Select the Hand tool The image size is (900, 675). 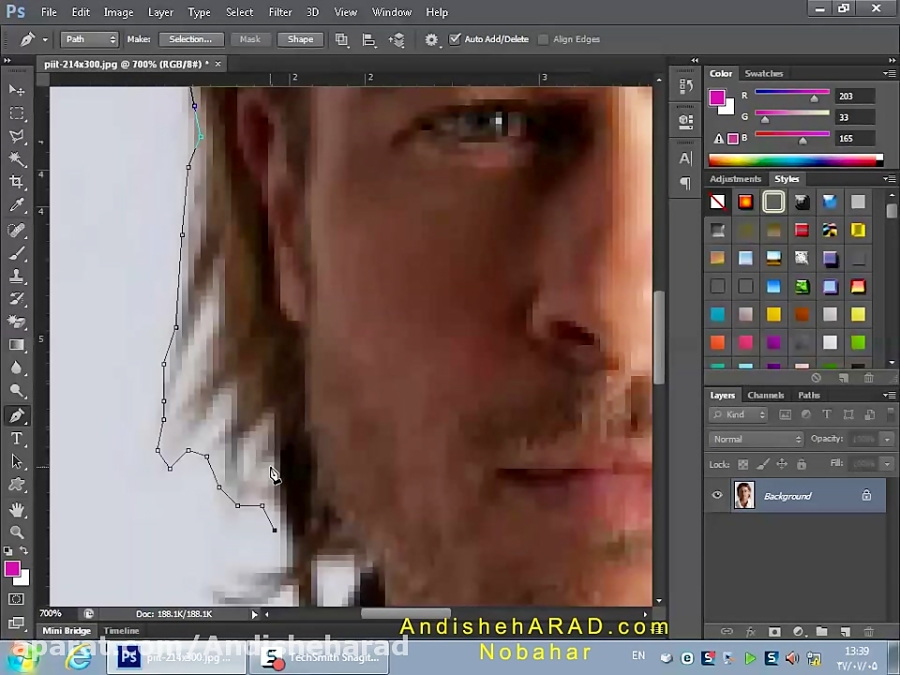[17, 509]
